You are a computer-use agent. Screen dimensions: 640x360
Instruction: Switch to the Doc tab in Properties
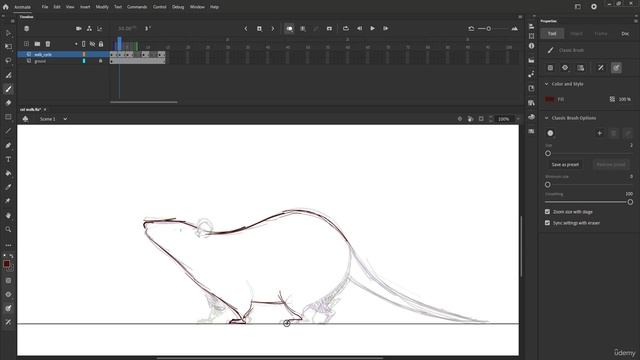[x=625, y=33]
